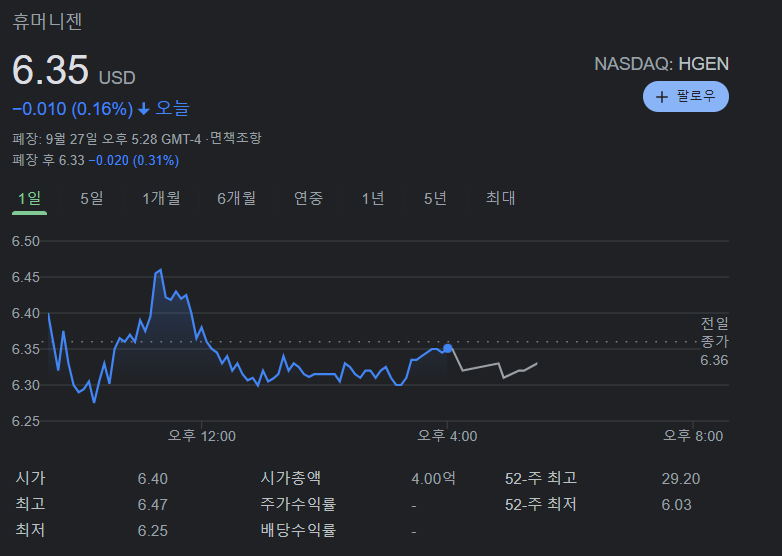Click the 52-주 최고 value 29.20
The image size is (782, 556).
(681, 479)
